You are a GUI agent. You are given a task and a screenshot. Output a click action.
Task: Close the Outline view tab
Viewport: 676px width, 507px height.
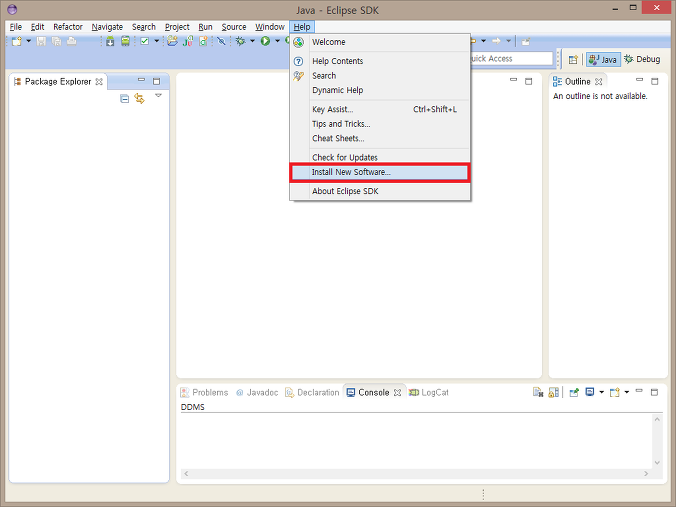pos(598,81)
